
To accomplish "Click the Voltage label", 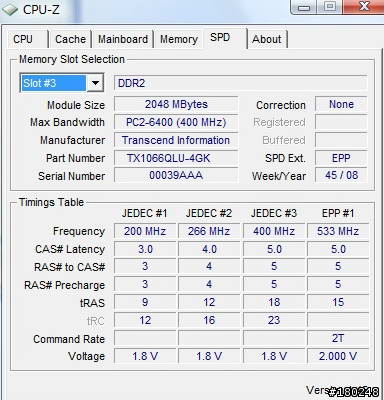I will tap(86, 356).
